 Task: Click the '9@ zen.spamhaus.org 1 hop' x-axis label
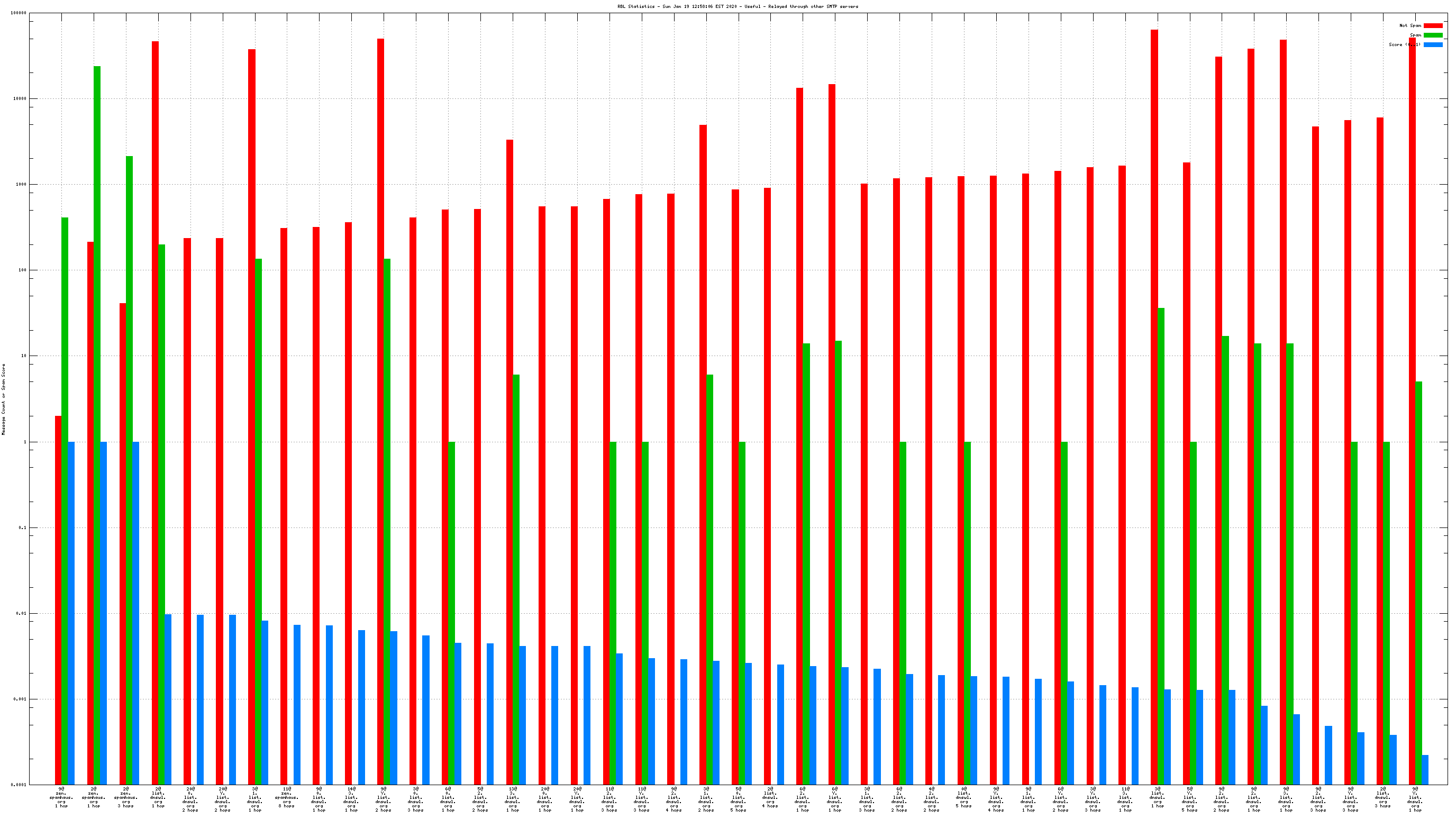coord(61,797)
